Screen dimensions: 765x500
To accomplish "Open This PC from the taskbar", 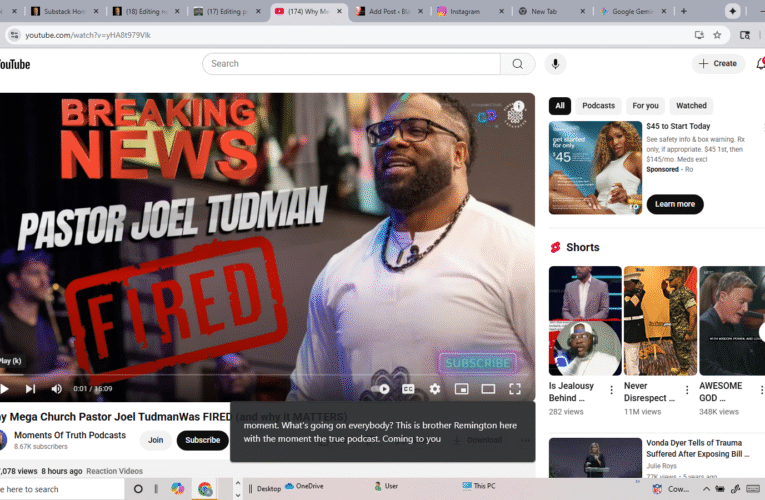I will (x=479, y=486).
